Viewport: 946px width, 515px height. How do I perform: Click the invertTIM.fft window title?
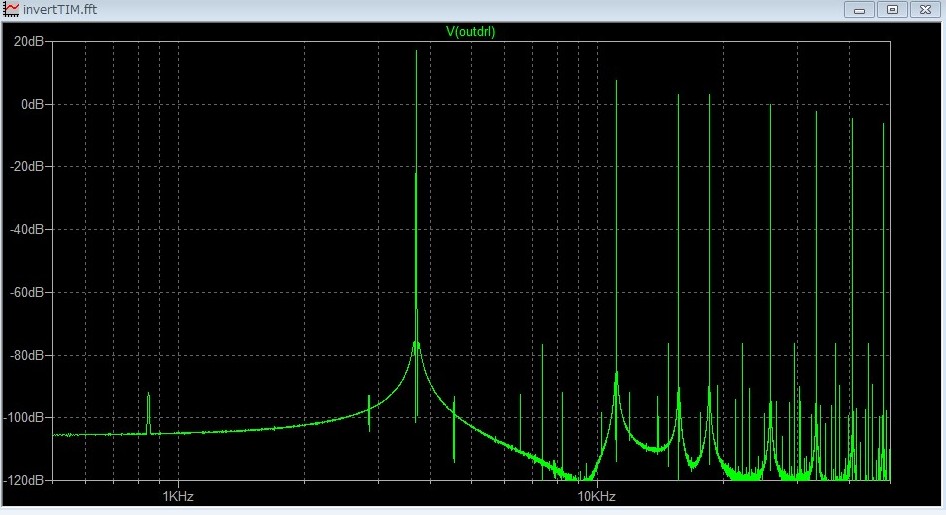[60, 10]
